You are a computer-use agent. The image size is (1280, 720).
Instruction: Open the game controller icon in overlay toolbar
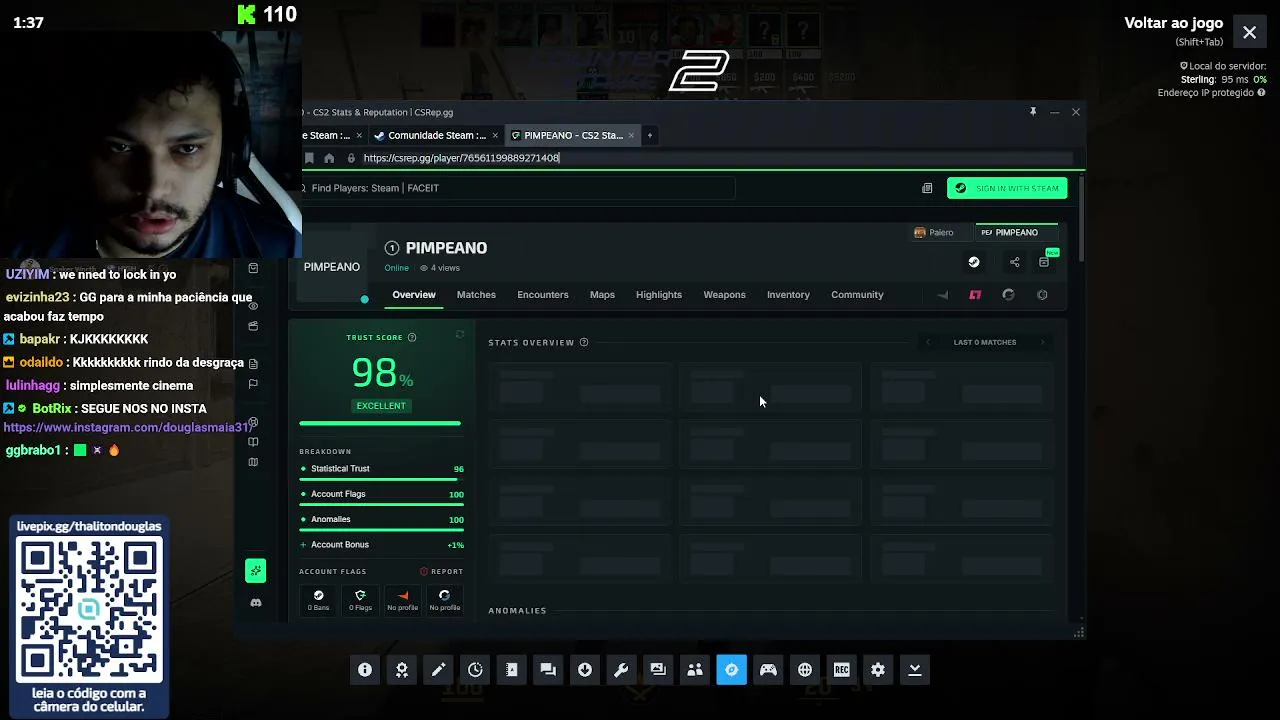coord(768,670)
